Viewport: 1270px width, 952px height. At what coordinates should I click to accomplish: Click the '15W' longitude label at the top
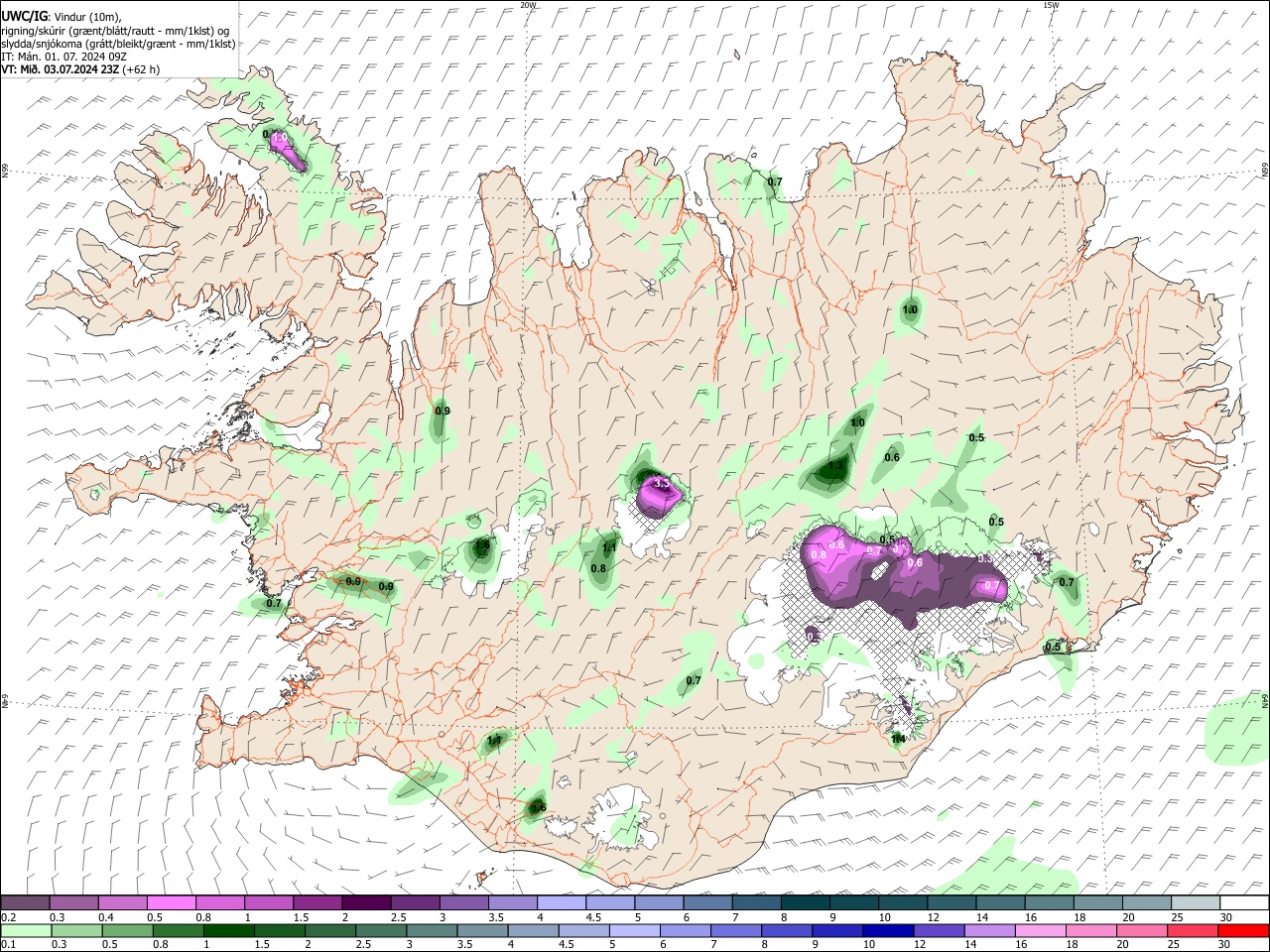[1051, 5]
